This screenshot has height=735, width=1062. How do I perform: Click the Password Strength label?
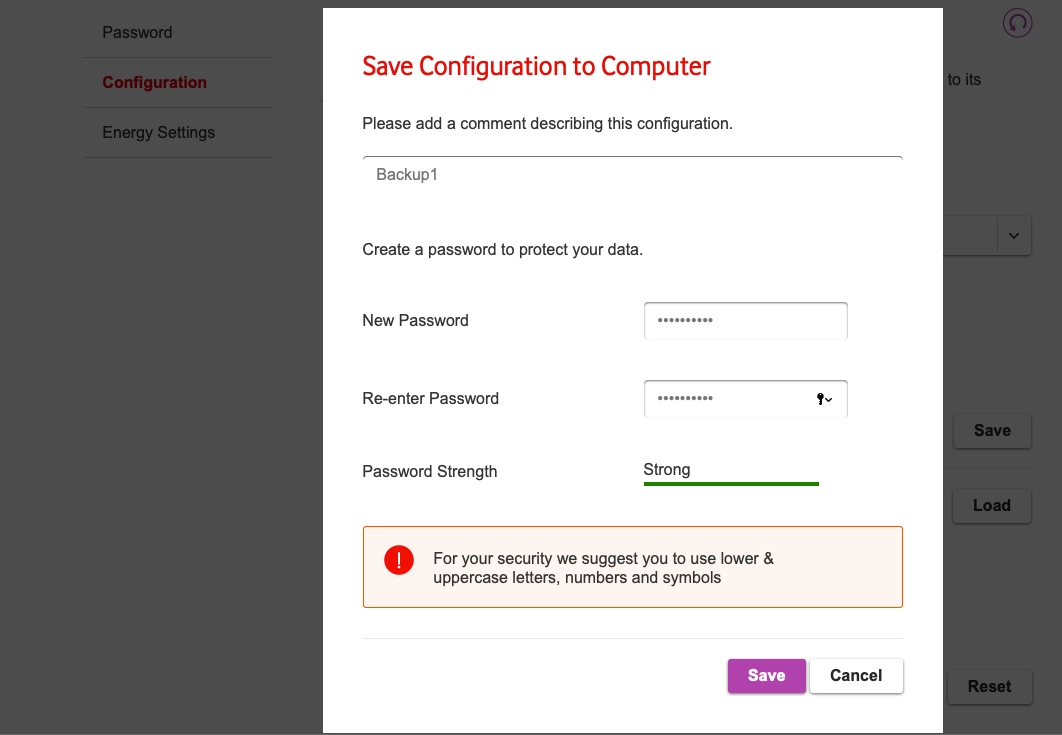point(429,471)
